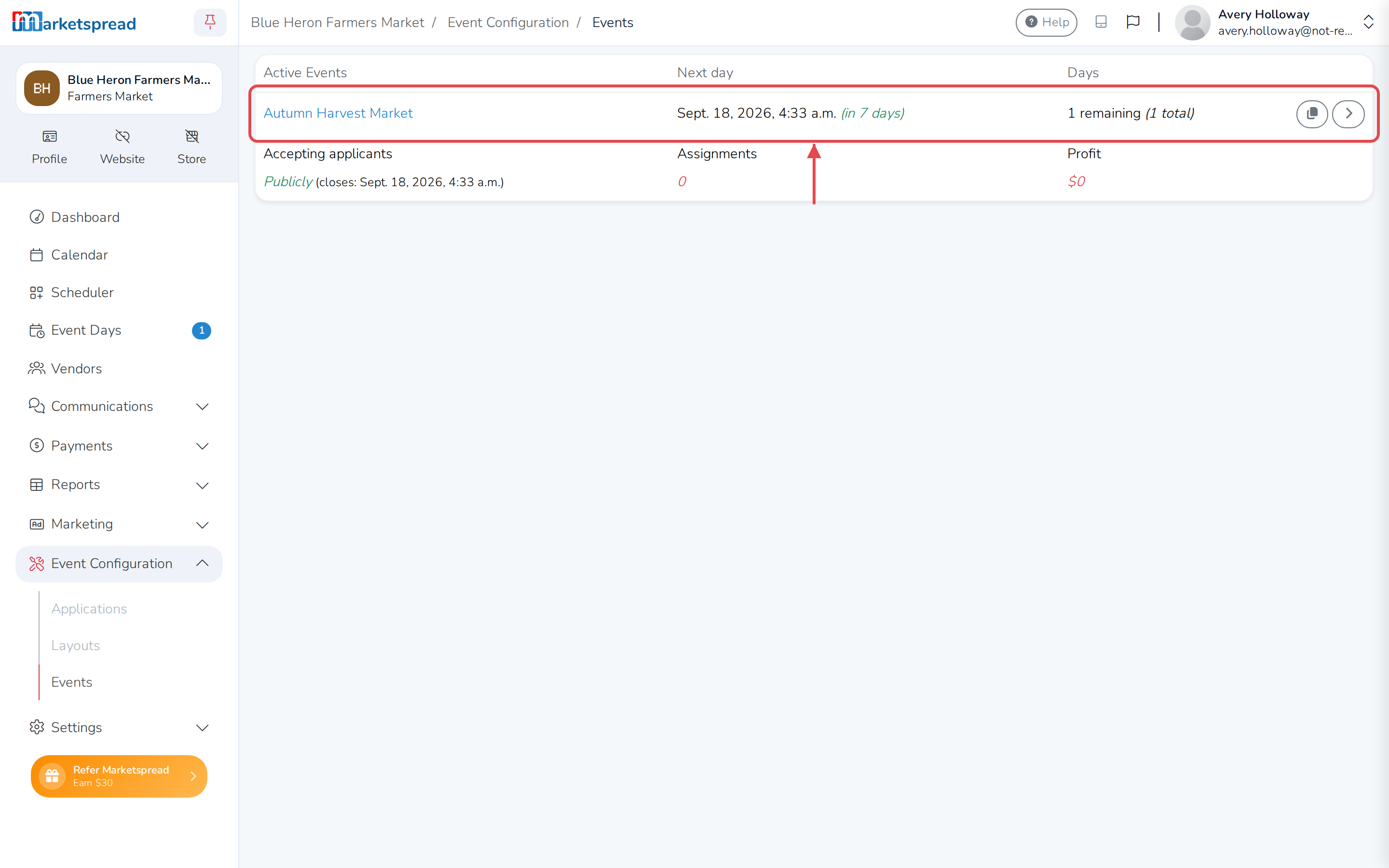Click the BH market avatar
This screenshot has width=1389, height=868.
[42, 88]
